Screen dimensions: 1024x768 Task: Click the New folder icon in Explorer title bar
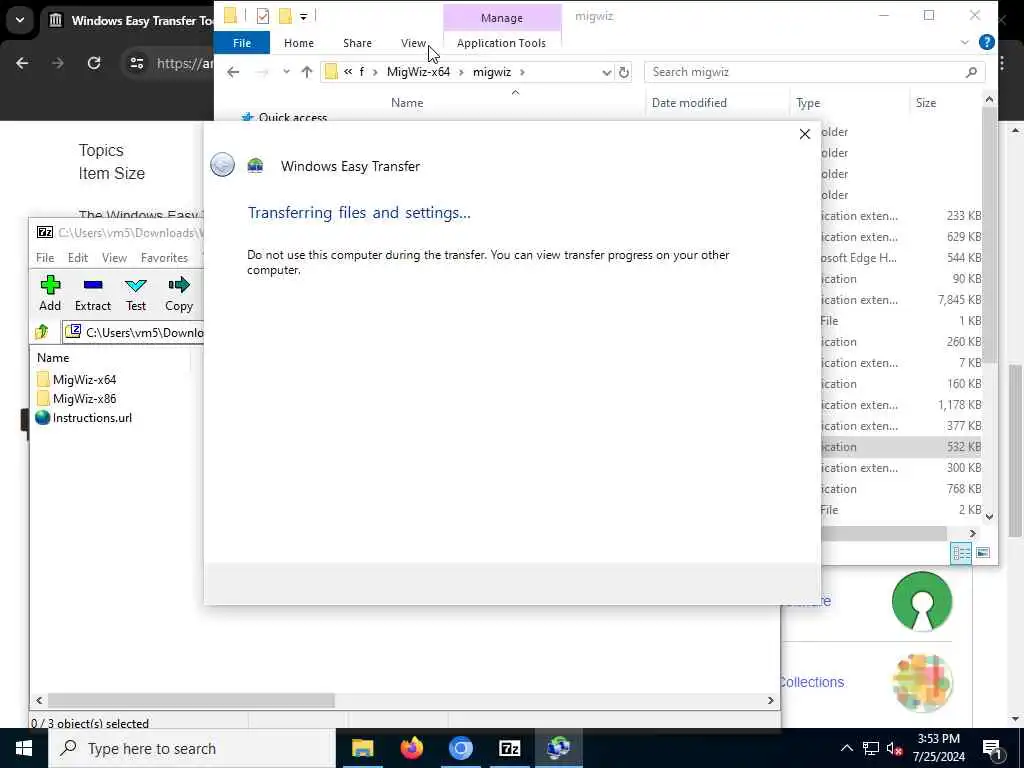[x=285, y=16]
